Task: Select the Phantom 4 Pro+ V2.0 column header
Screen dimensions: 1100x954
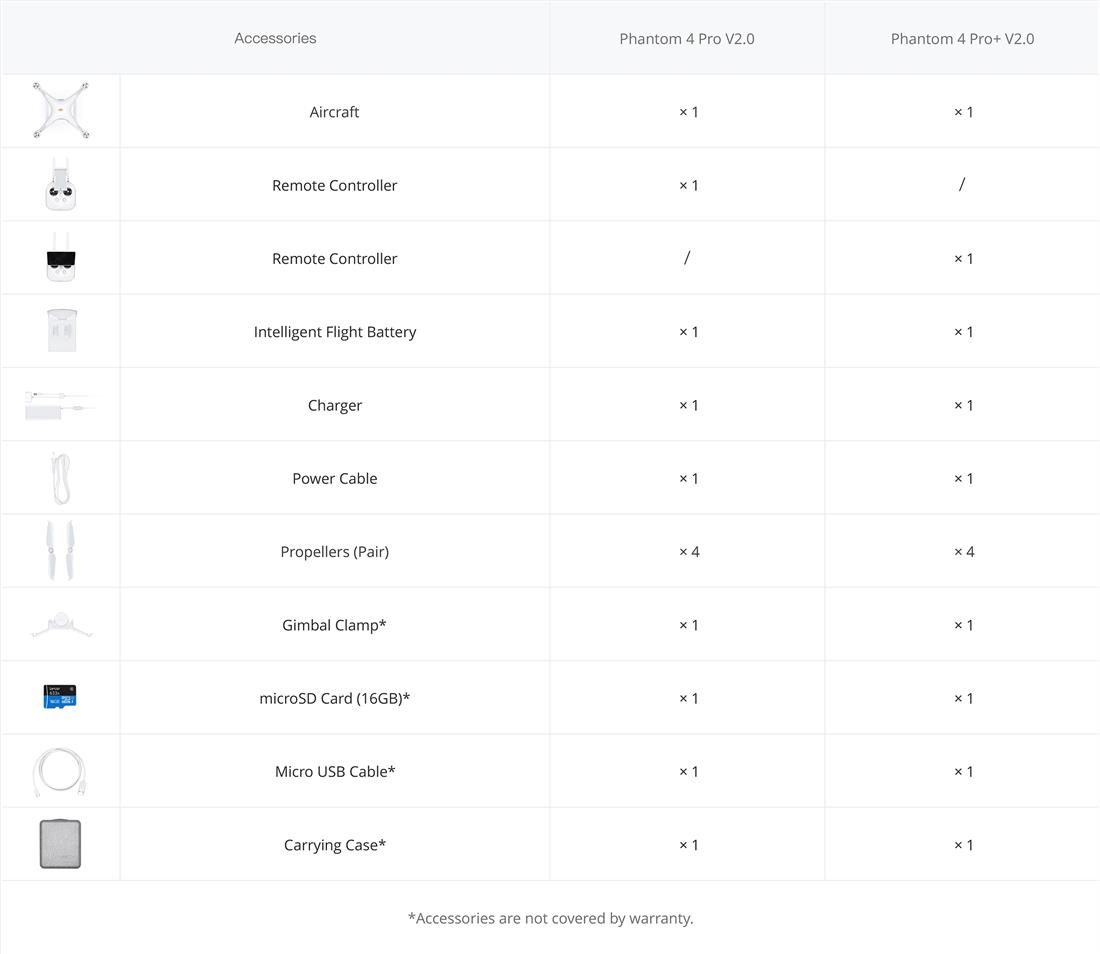Action: pos(962,39)
